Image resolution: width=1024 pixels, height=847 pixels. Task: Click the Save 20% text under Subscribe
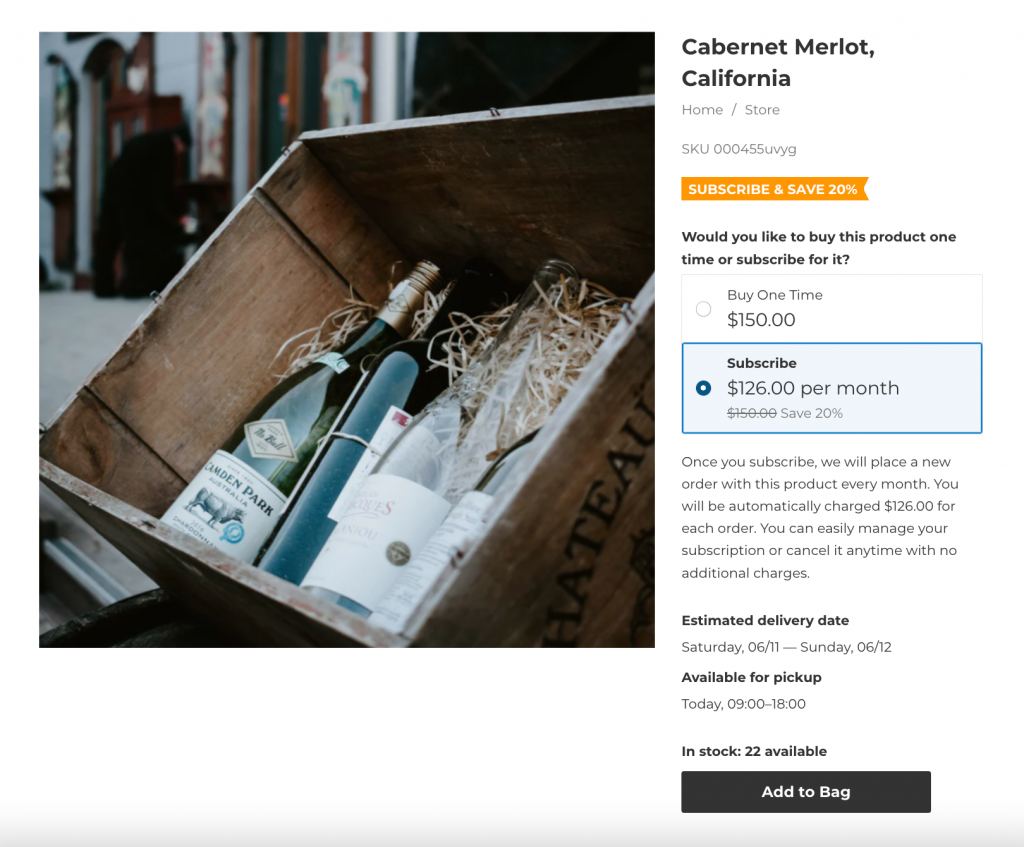(812, 413)
